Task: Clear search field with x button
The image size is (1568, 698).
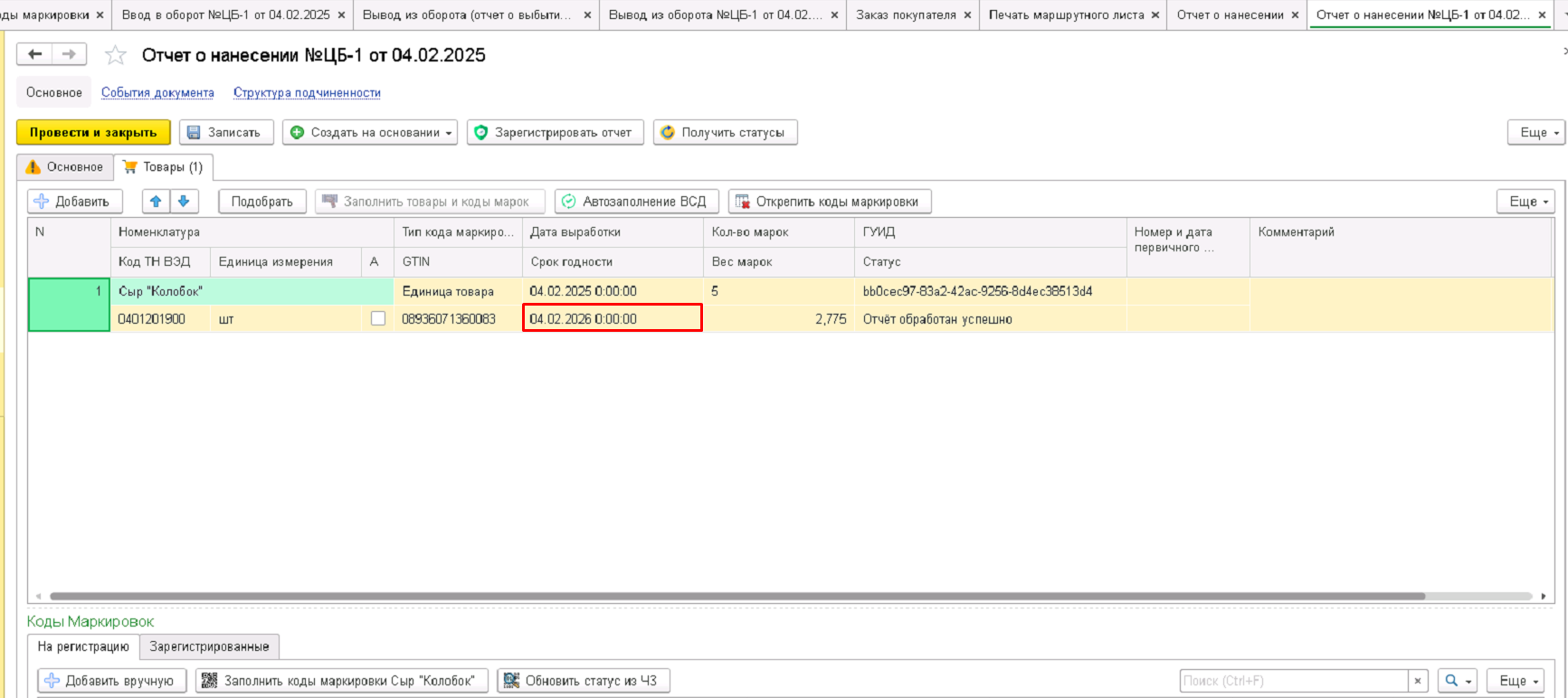Action: pos(1418,681)
